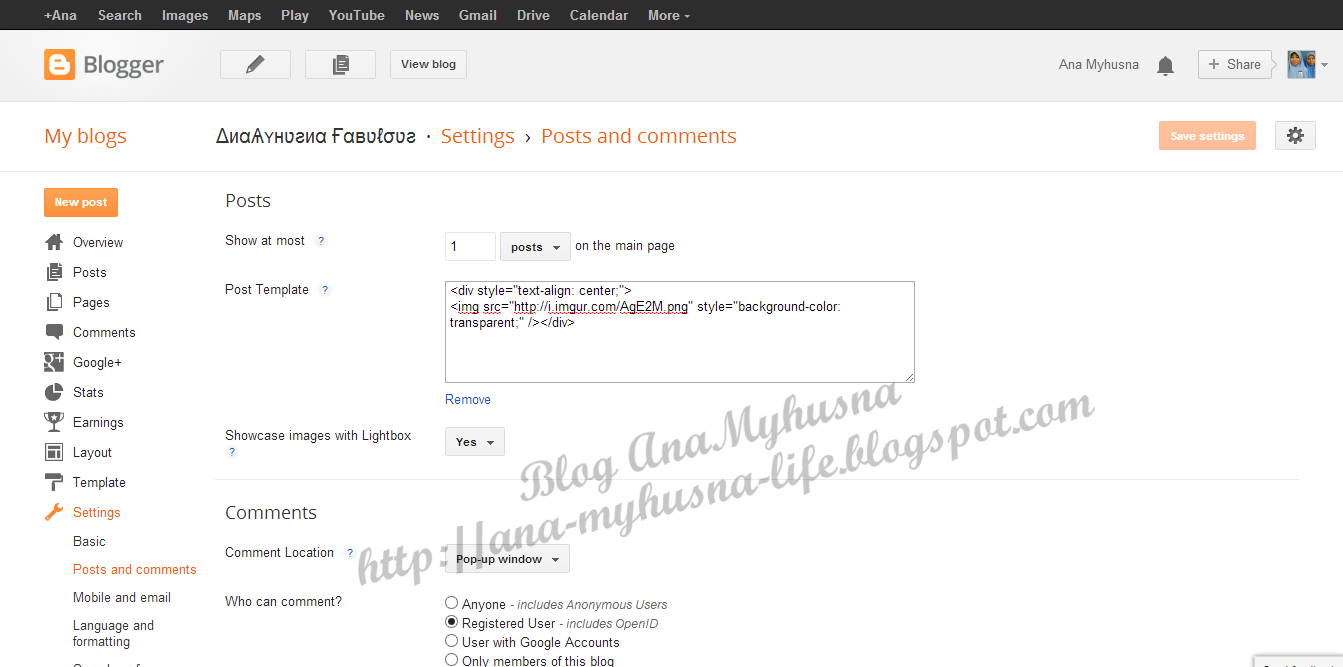Screen dimensions: 1343x667
Task: Open Calendar in Google bar
Action: click(599, 15)
